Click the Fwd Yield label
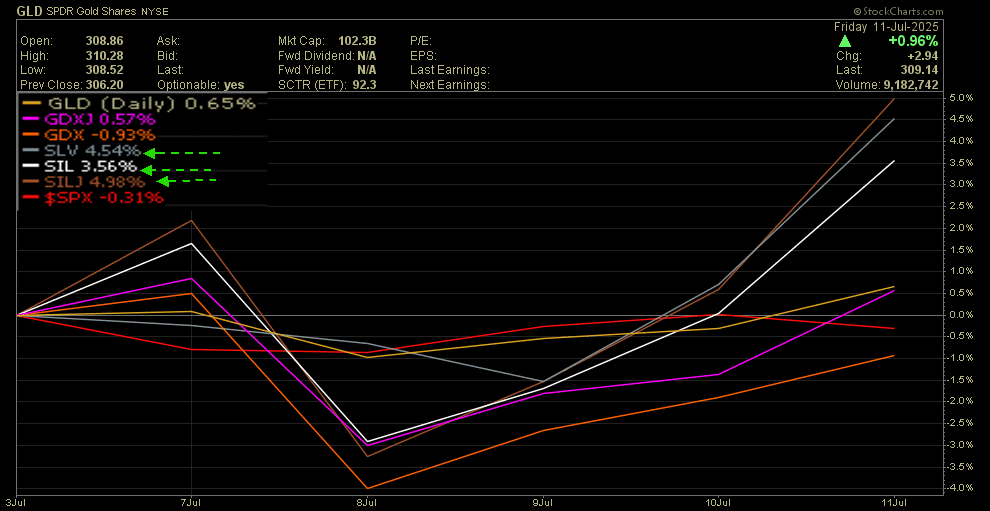 pyautogui.click(x=304, y=70)
